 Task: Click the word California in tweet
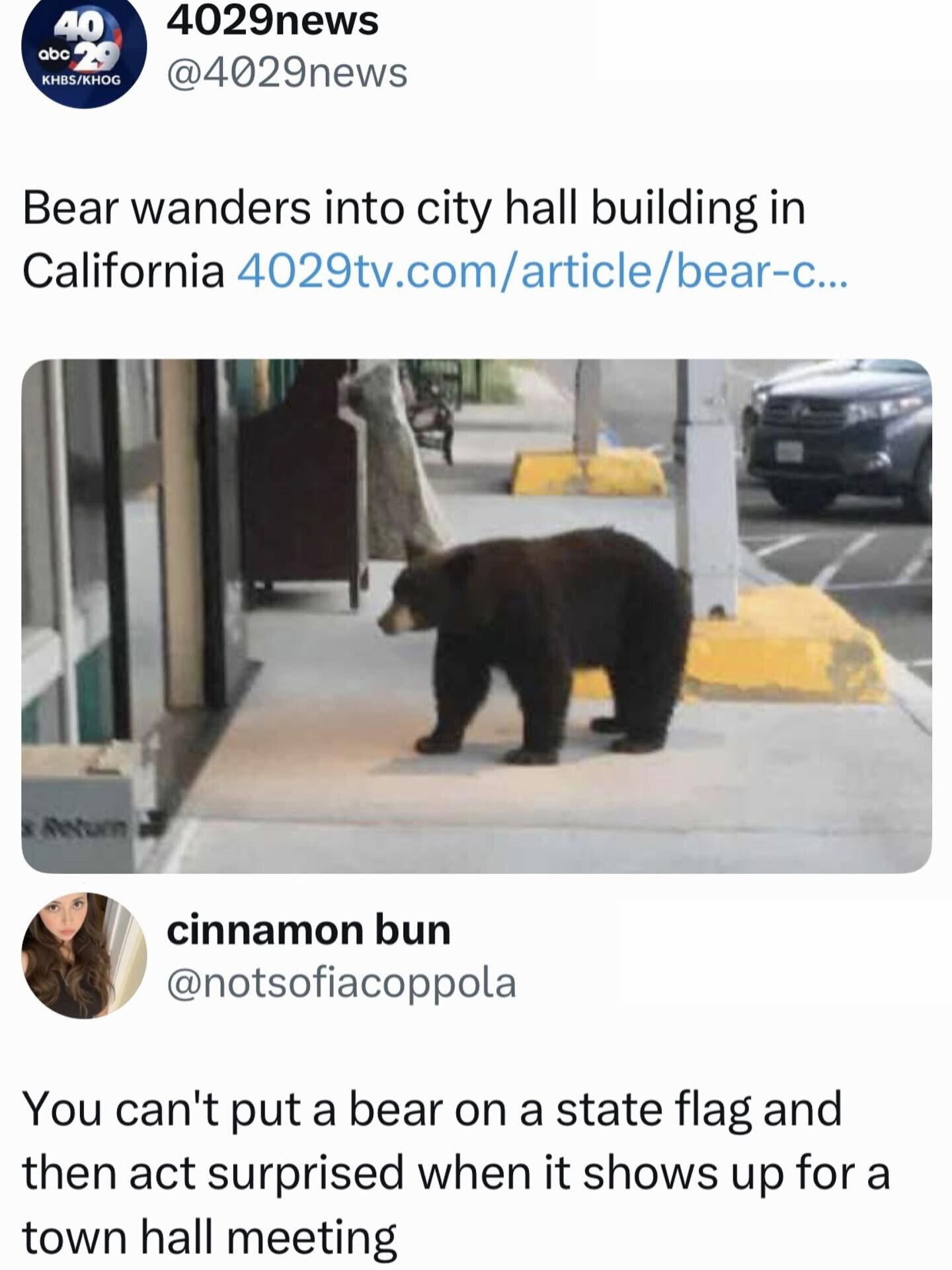124,272
